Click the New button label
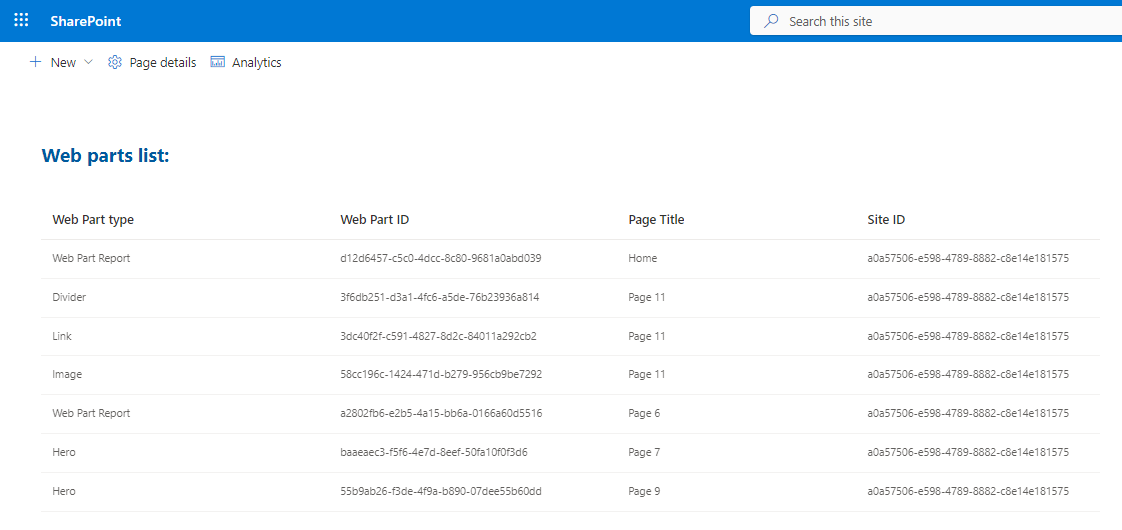Screen dimensions: 1122x530 63,63
